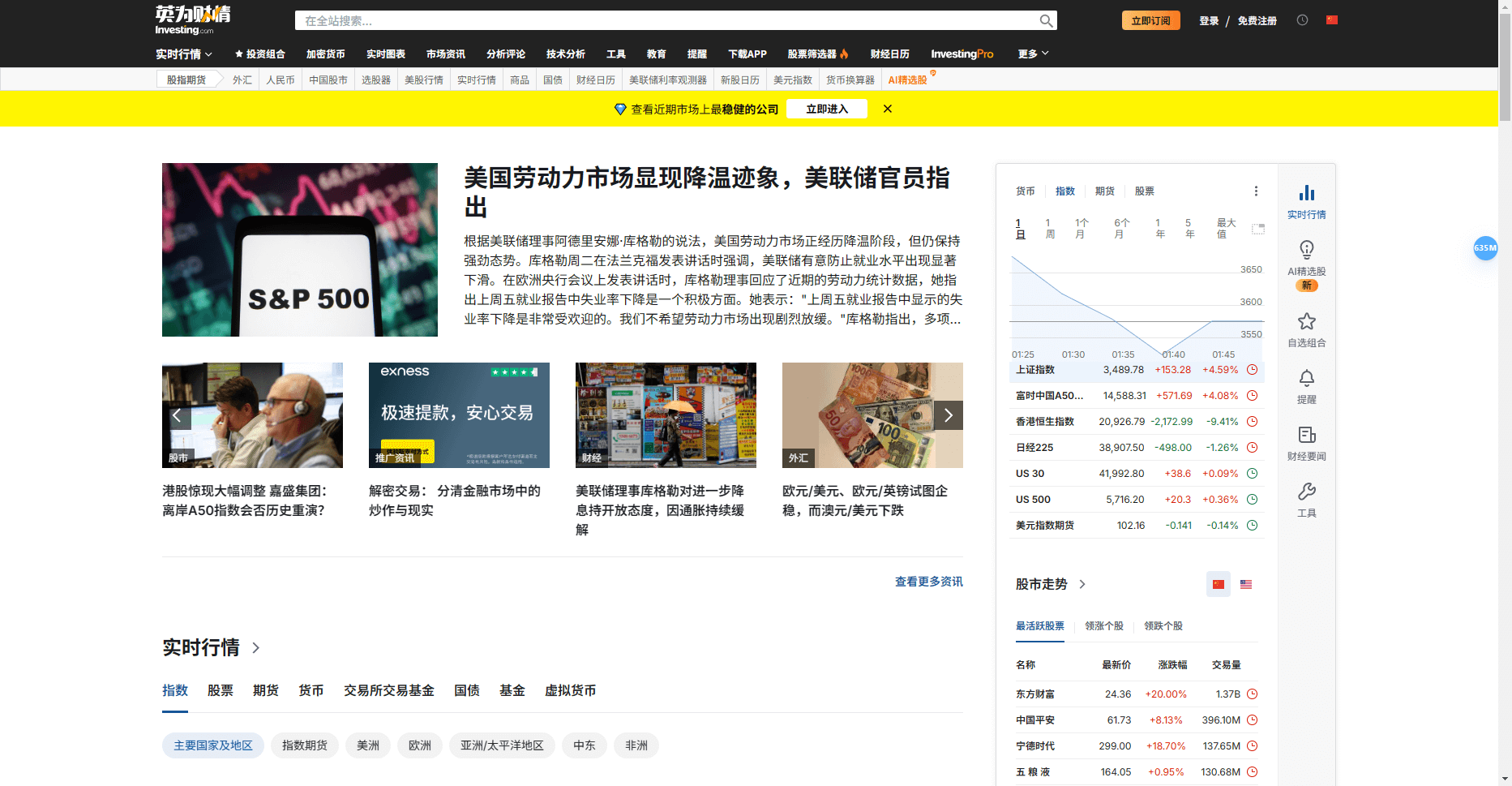The image size is (1512, 786).
Task: Open 投资组合 nav menu
Action: click(x=260, y=54)
